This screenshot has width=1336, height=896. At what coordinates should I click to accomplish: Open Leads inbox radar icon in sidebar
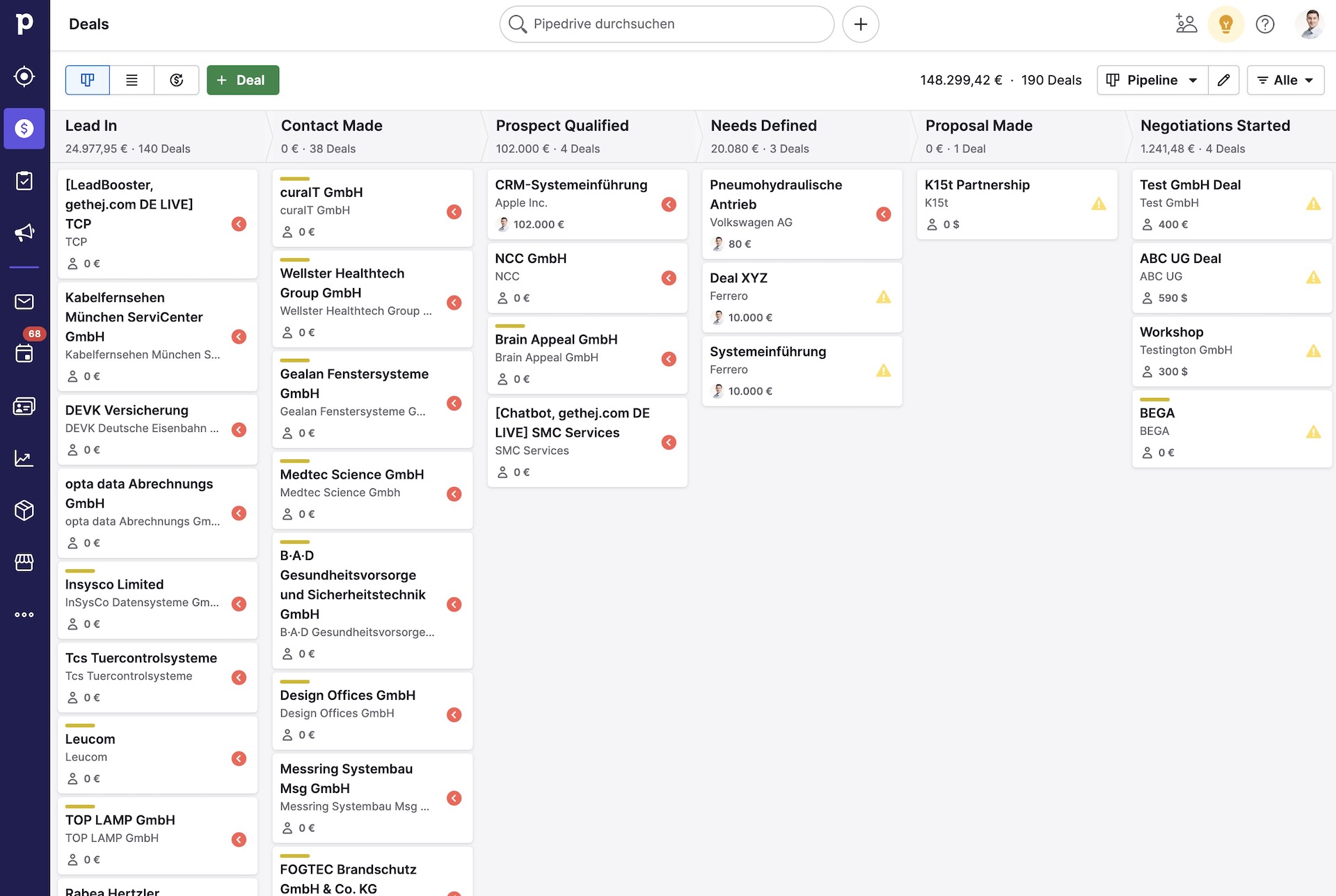pos(24,76)
